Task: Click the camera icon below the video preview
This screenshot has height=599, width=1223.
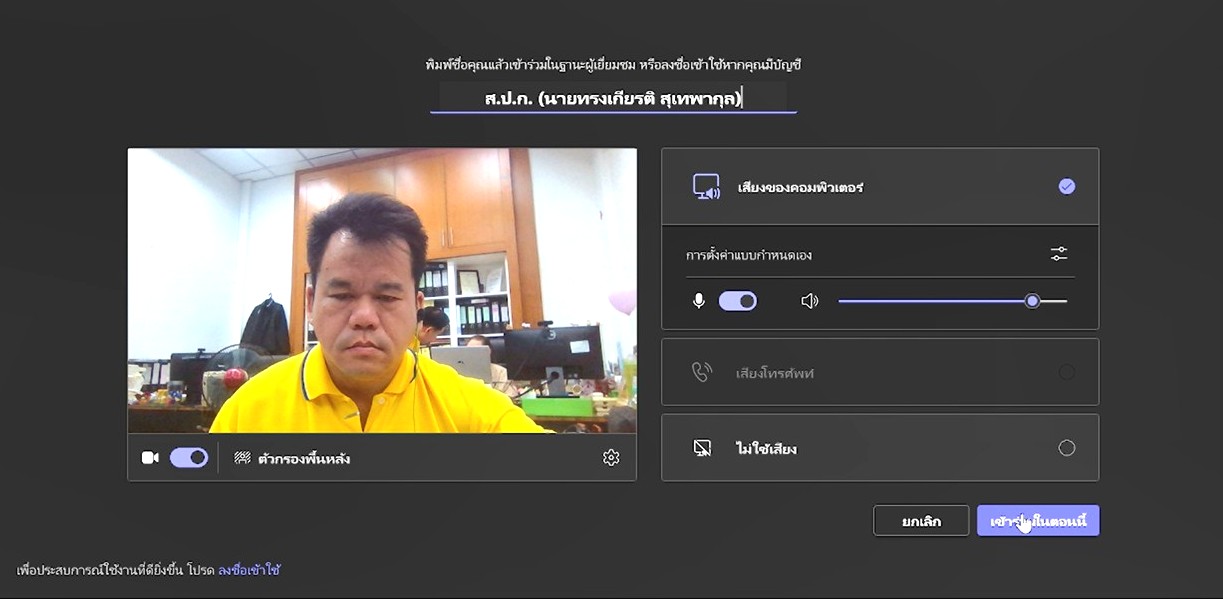Action: [x=150, y=458]
